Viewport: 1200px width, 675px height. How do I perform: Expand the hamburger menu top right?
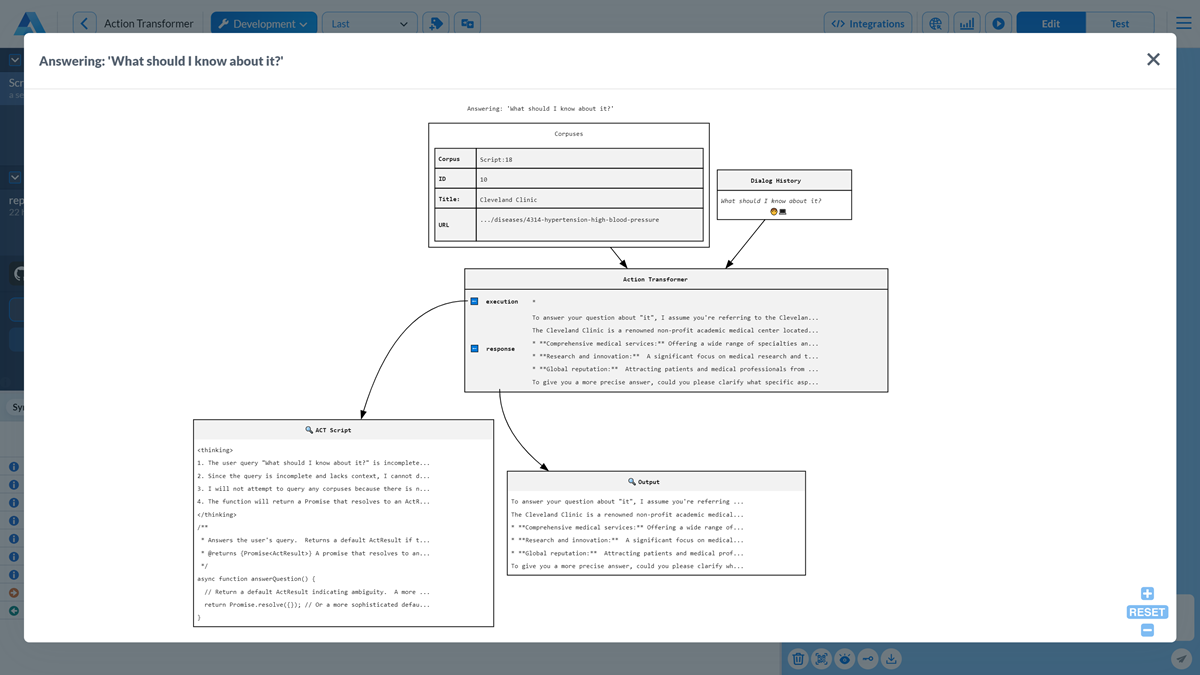(1181, 22)
